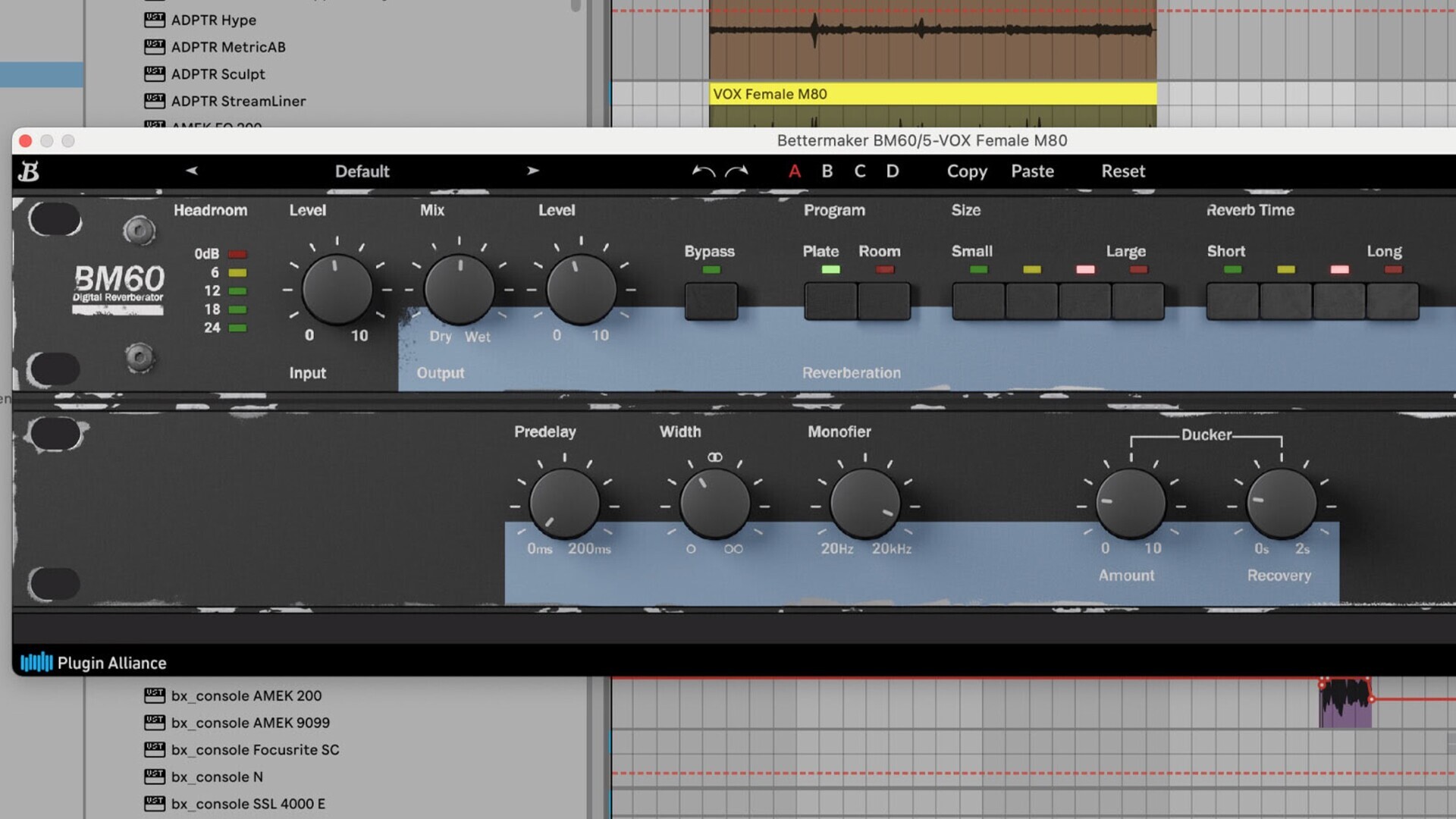Select ADPTR Hype in plugin list
1456x819 pixels.
pos(213,20)
